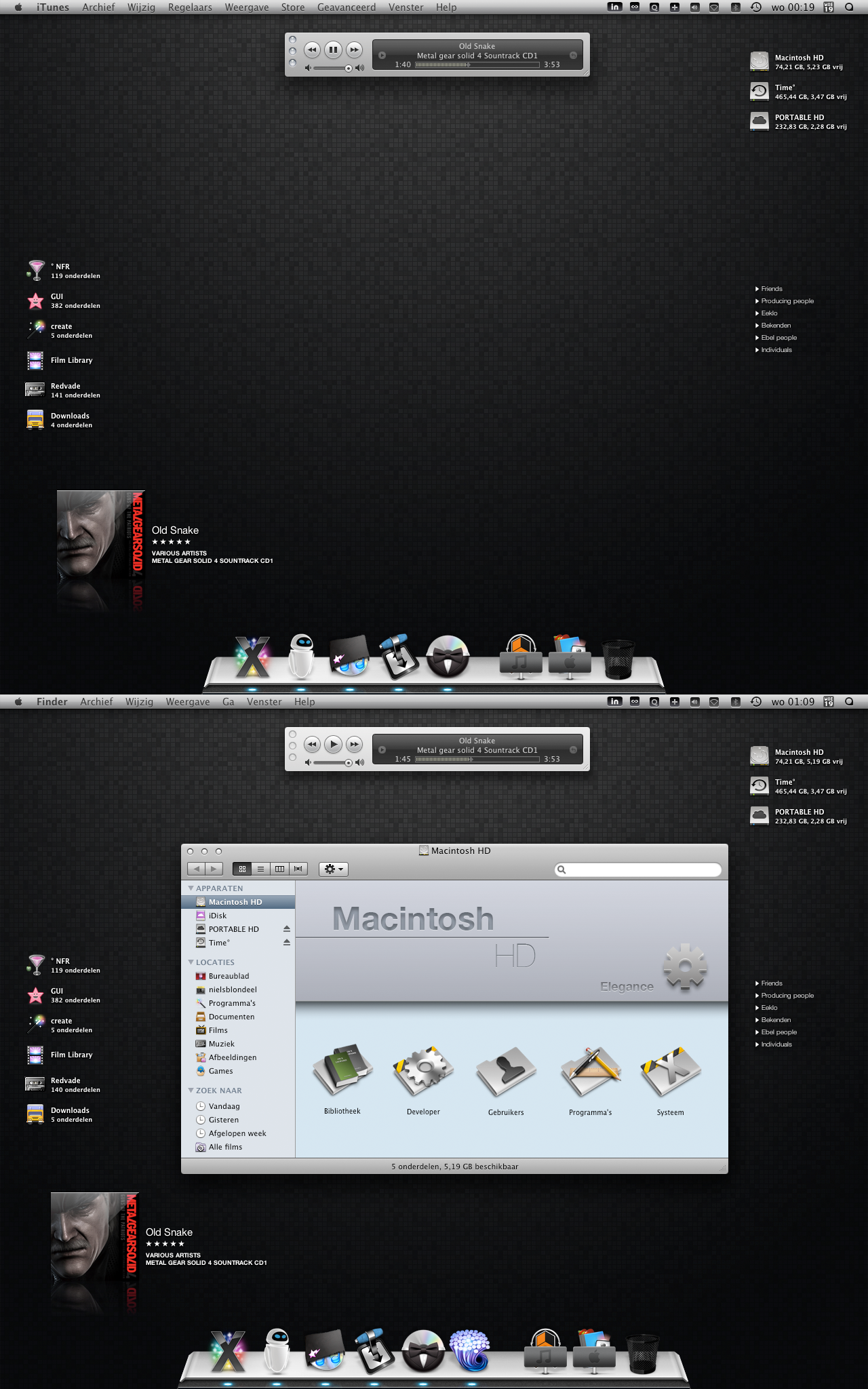Adjust the volume slider under the pause button
The width and height of the screenshot is (868, 1389).
334,68
